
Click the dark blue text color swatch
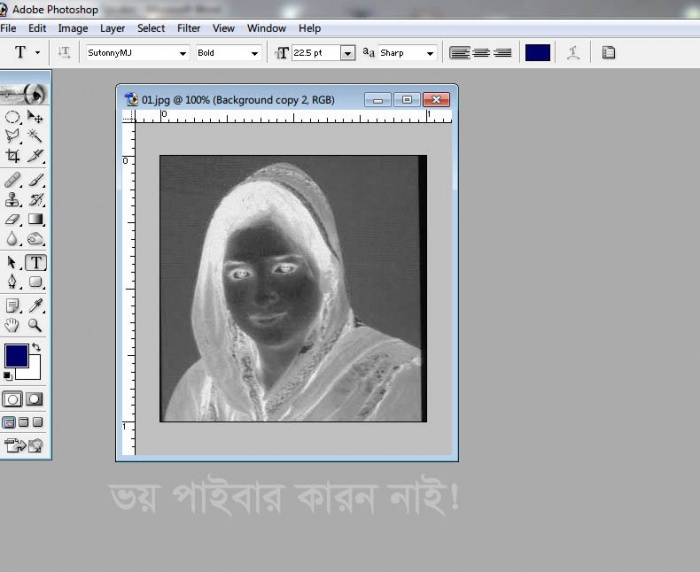tap(538, 52)
